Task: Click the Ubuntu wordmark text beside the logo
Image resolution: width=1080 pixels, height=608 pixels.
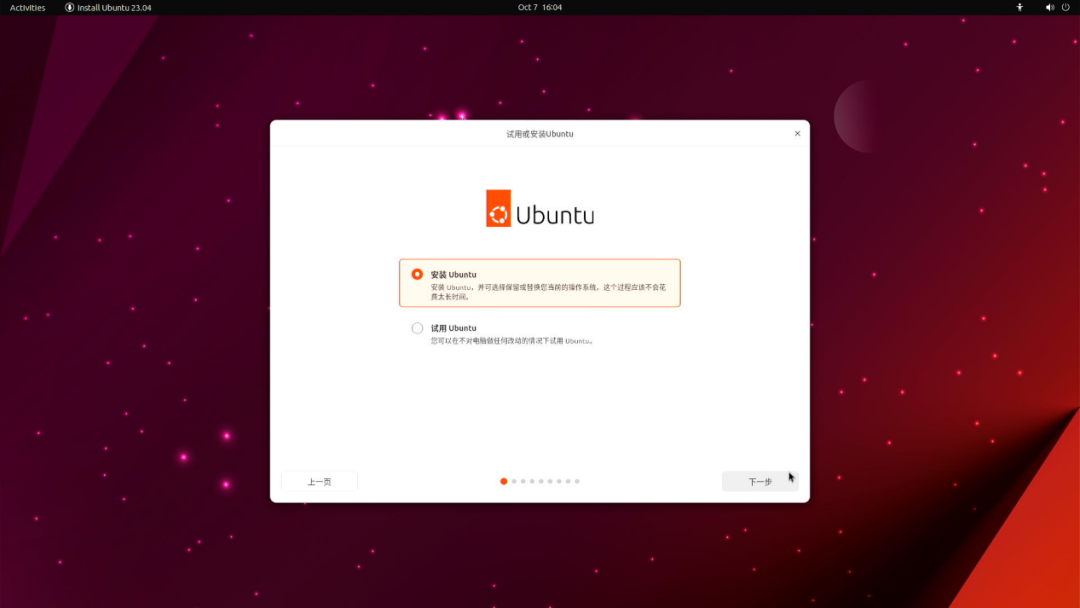Action: point(555,216)
